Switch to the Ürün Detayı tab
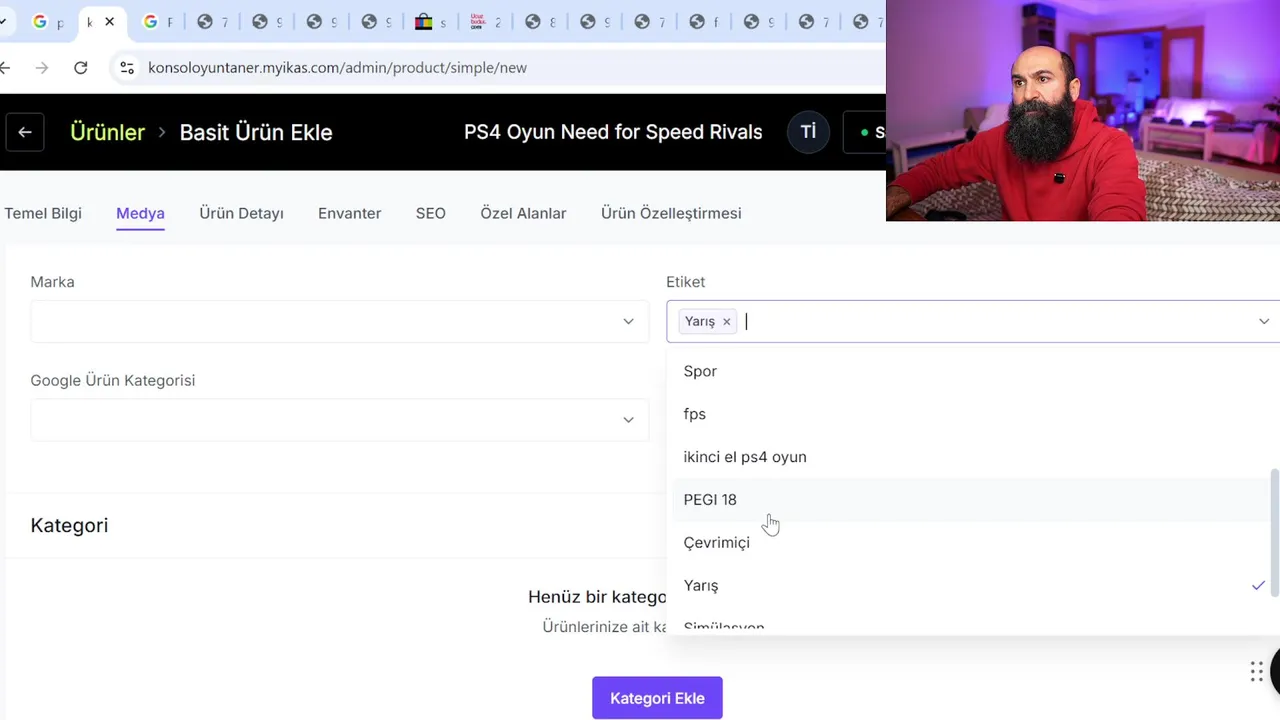This screenshot has height=720, width=1280. tap(241, 213)
